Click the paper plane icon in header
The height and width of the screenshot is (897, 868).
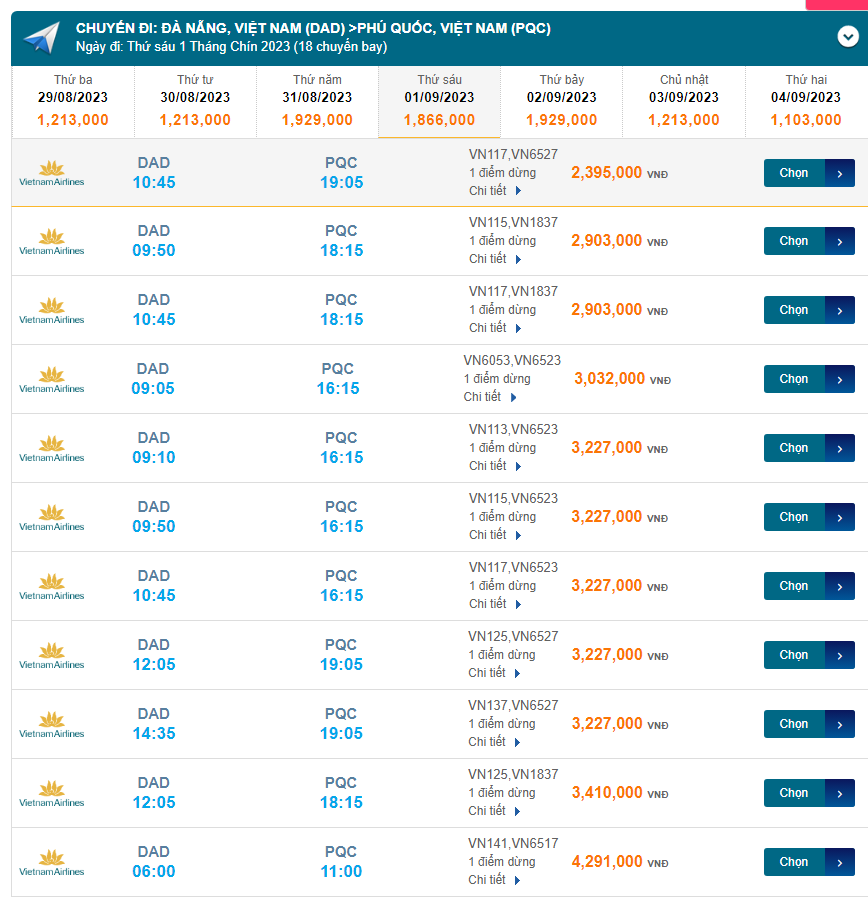click(x=41, y=38)
